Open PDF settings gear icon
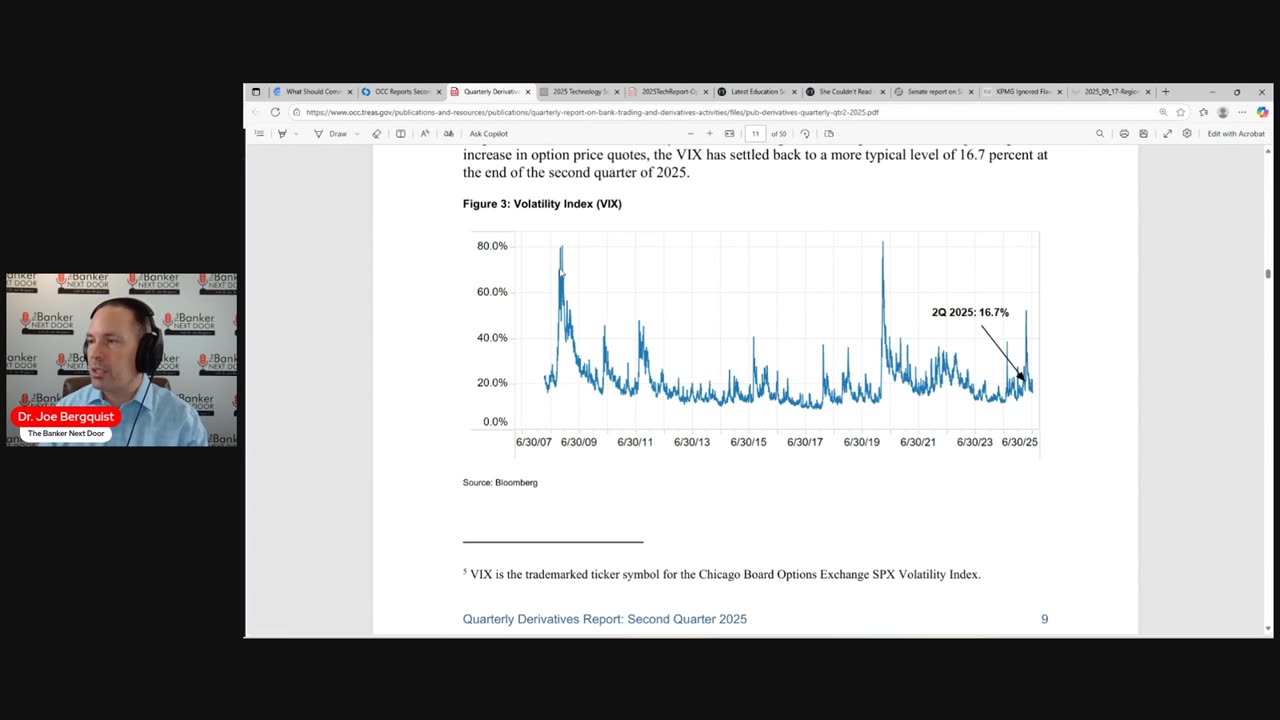 point(1187,133)
